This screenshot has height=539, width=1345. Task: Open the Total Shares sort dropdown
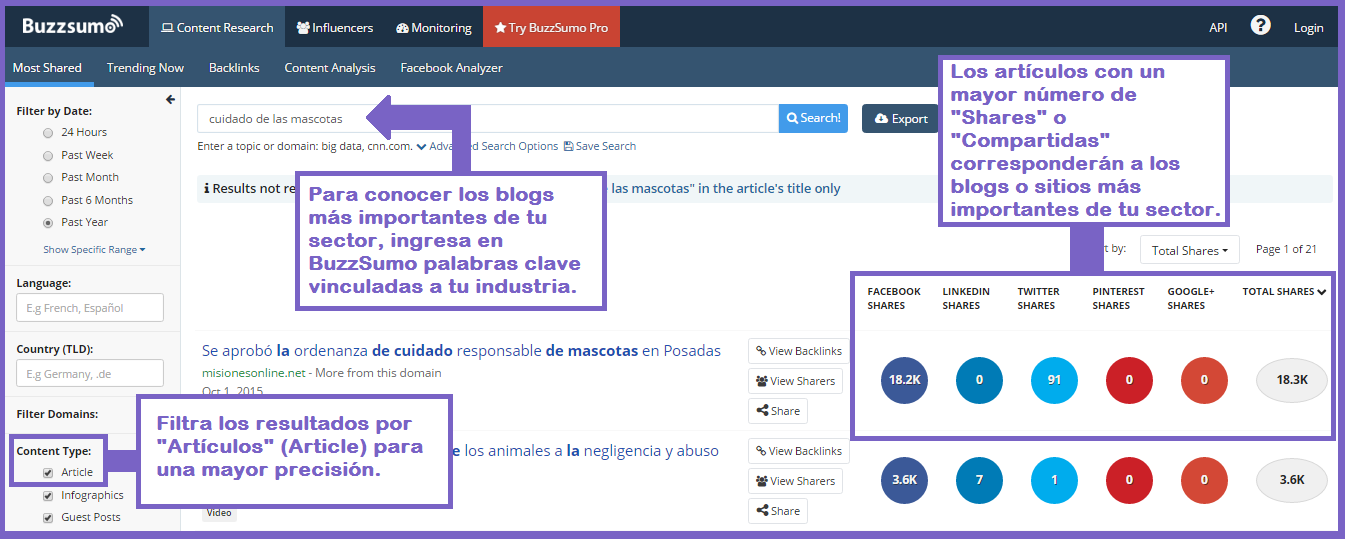click(x=1189, y=250)
